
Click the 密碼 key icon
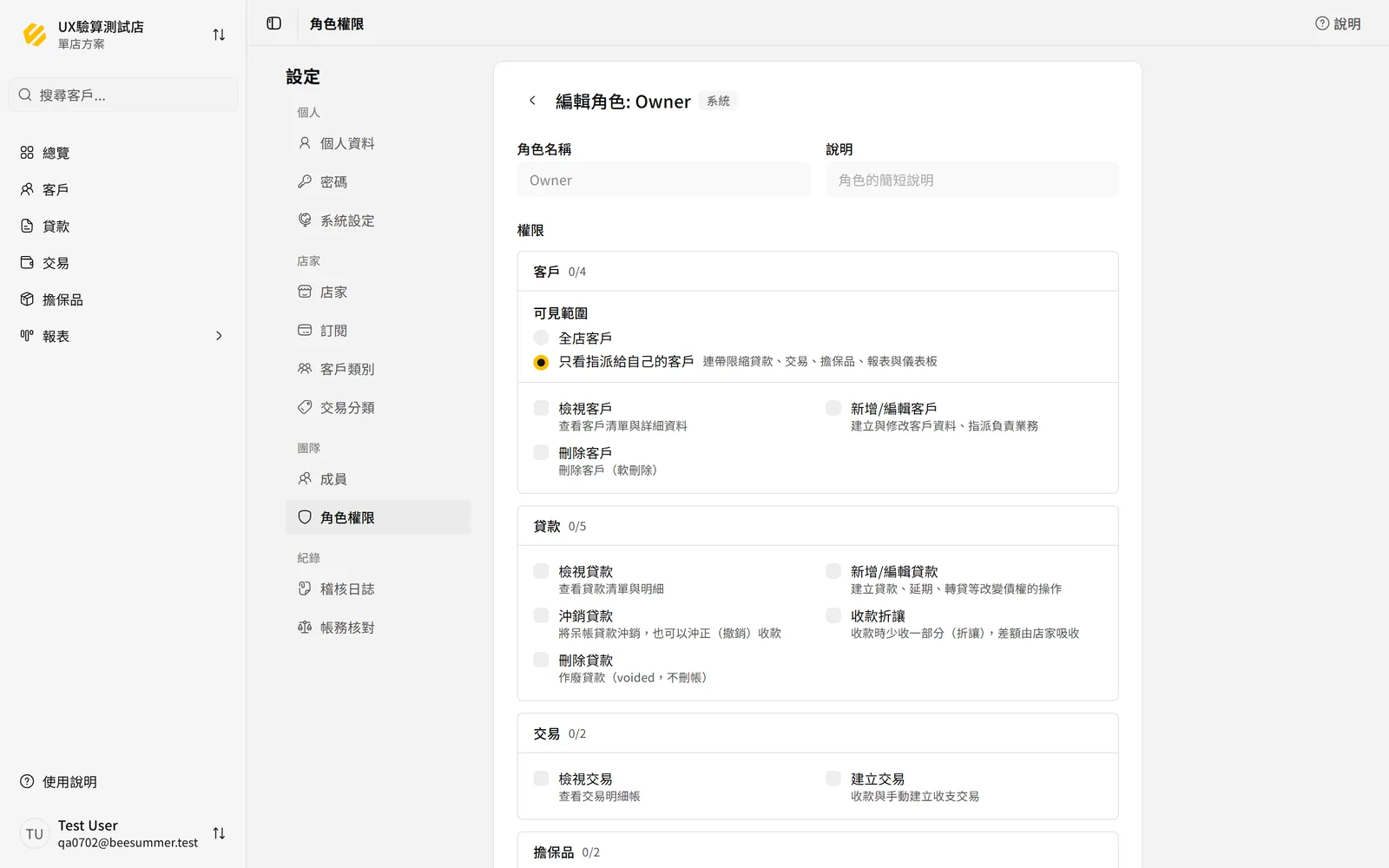[305, 181]
